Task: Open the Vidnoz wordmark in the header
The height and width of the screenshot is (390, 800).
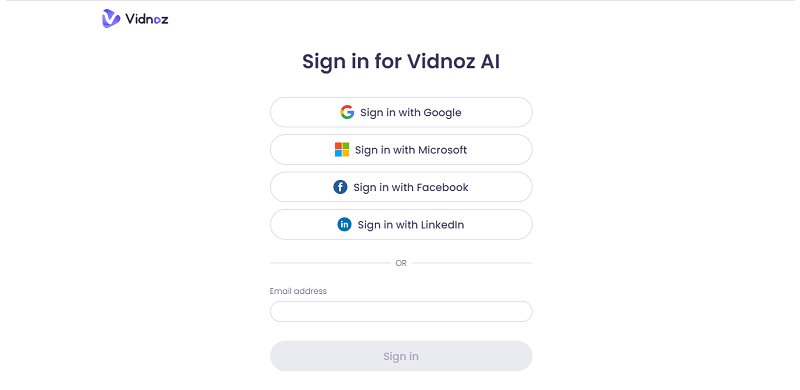Action: click(x=146, y=19)
